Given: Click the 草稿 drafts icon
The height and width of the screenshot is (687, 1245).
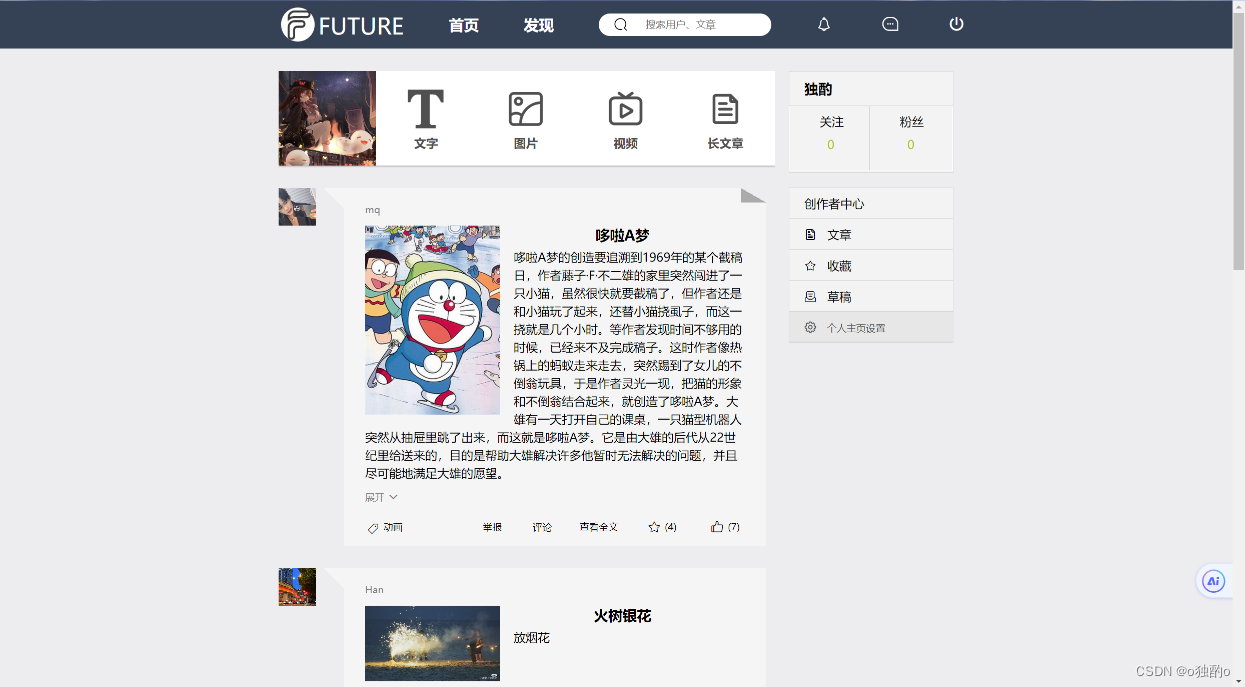Looking at the screenshot, I should coord(810,297).
